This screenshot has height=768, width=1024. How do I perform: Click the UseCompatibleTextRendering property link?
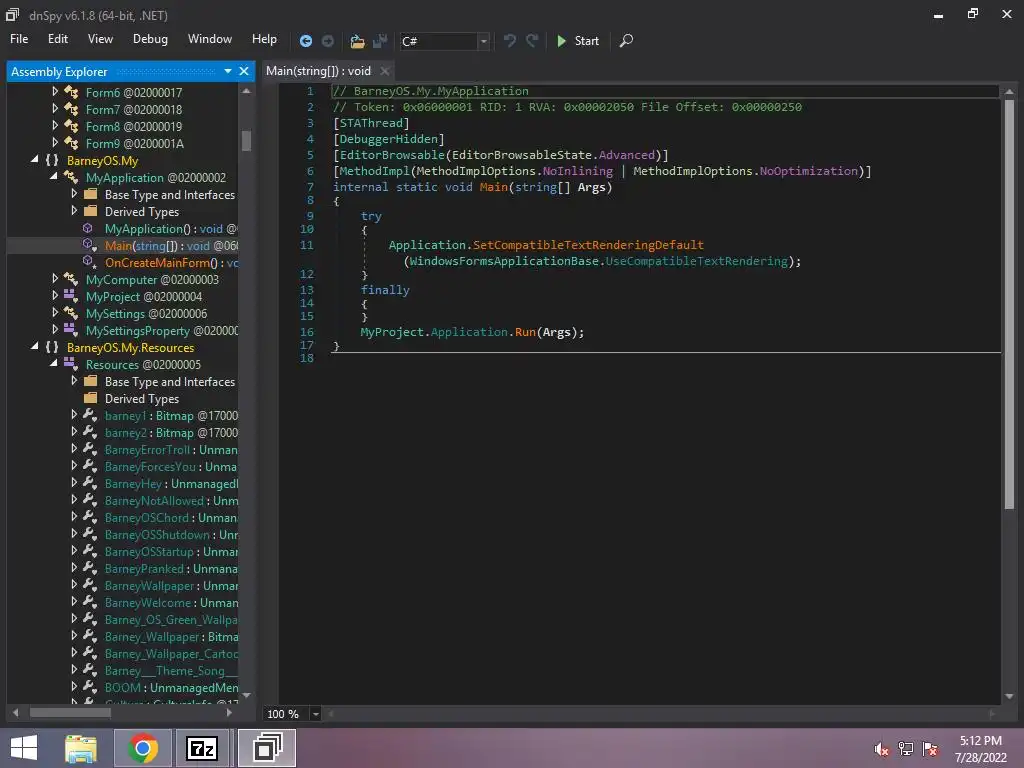[696, 261]
